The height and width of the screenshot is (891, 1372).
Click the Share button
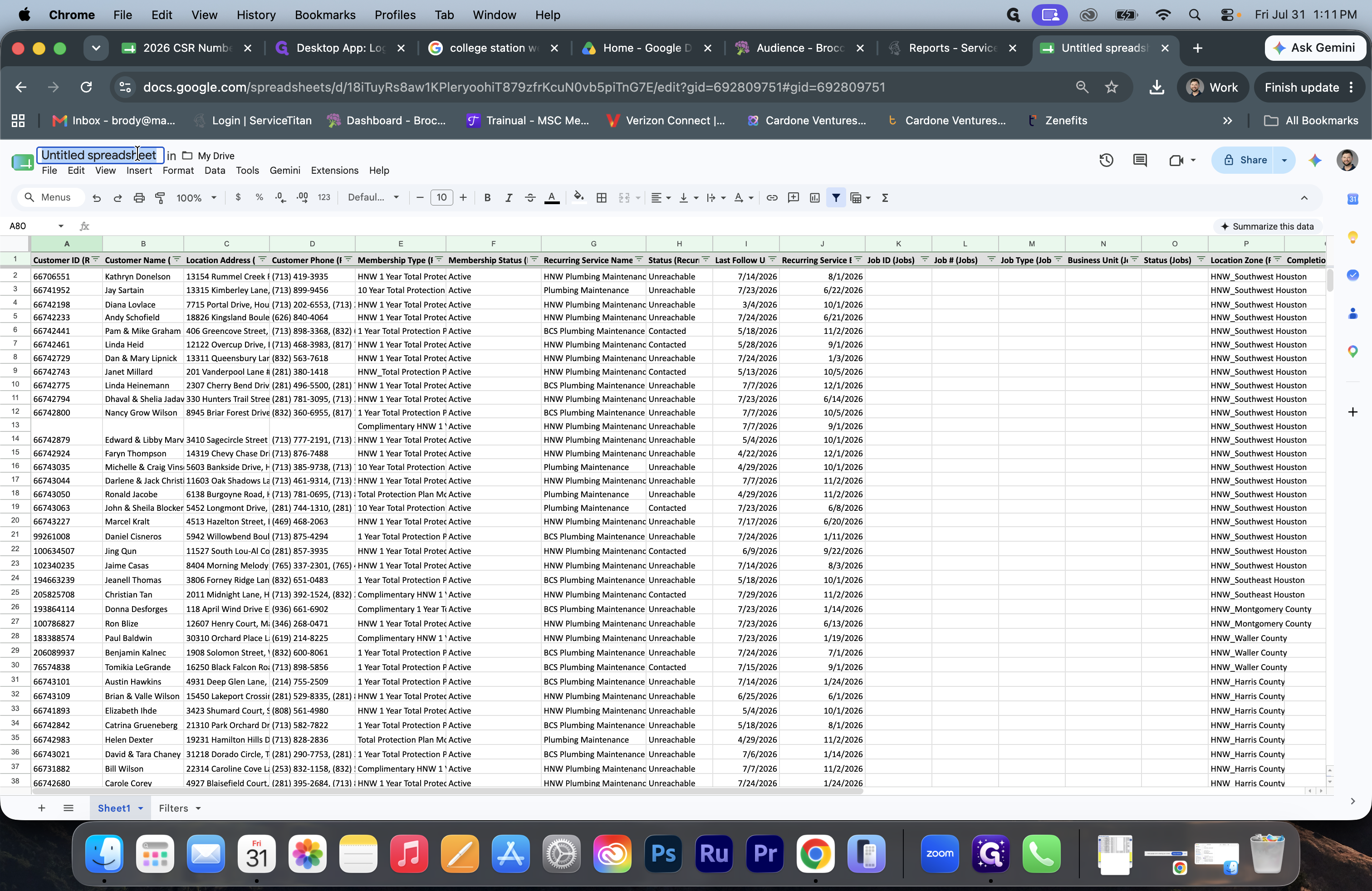1245,160
